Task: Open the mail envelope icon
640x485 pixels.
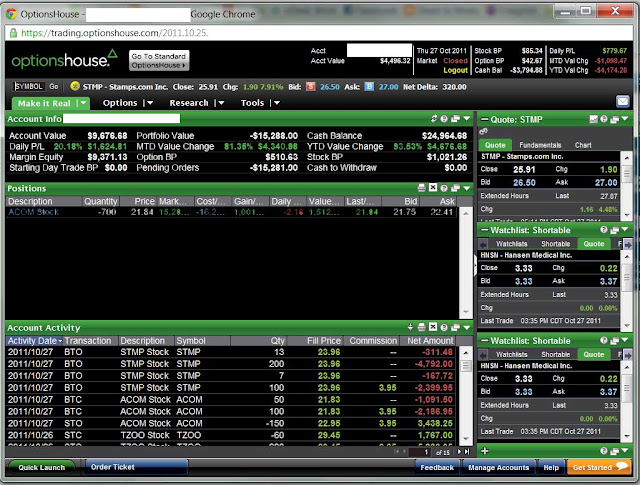Action: click(x=622, y=101)
